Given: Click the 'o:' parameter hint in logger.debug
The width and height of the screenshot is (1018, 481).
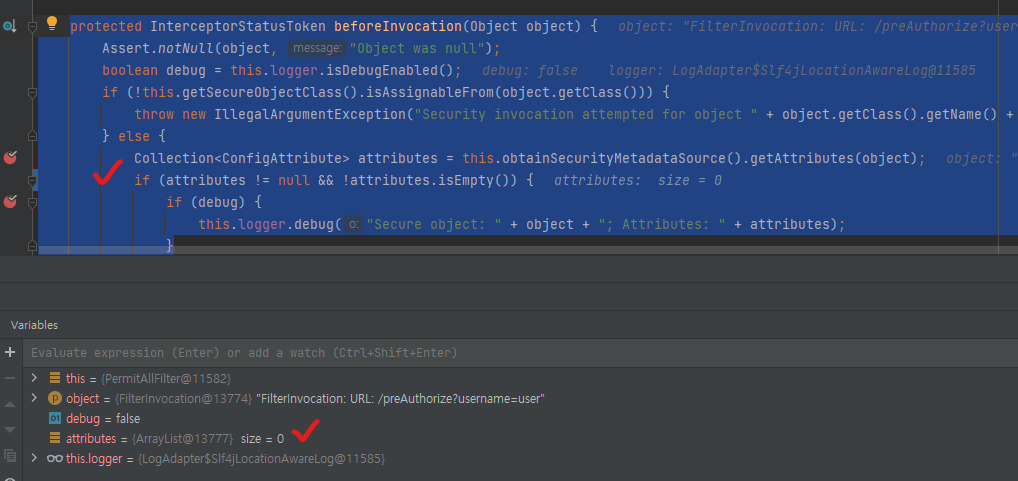Looking at the screenshot, I should 353,224.
